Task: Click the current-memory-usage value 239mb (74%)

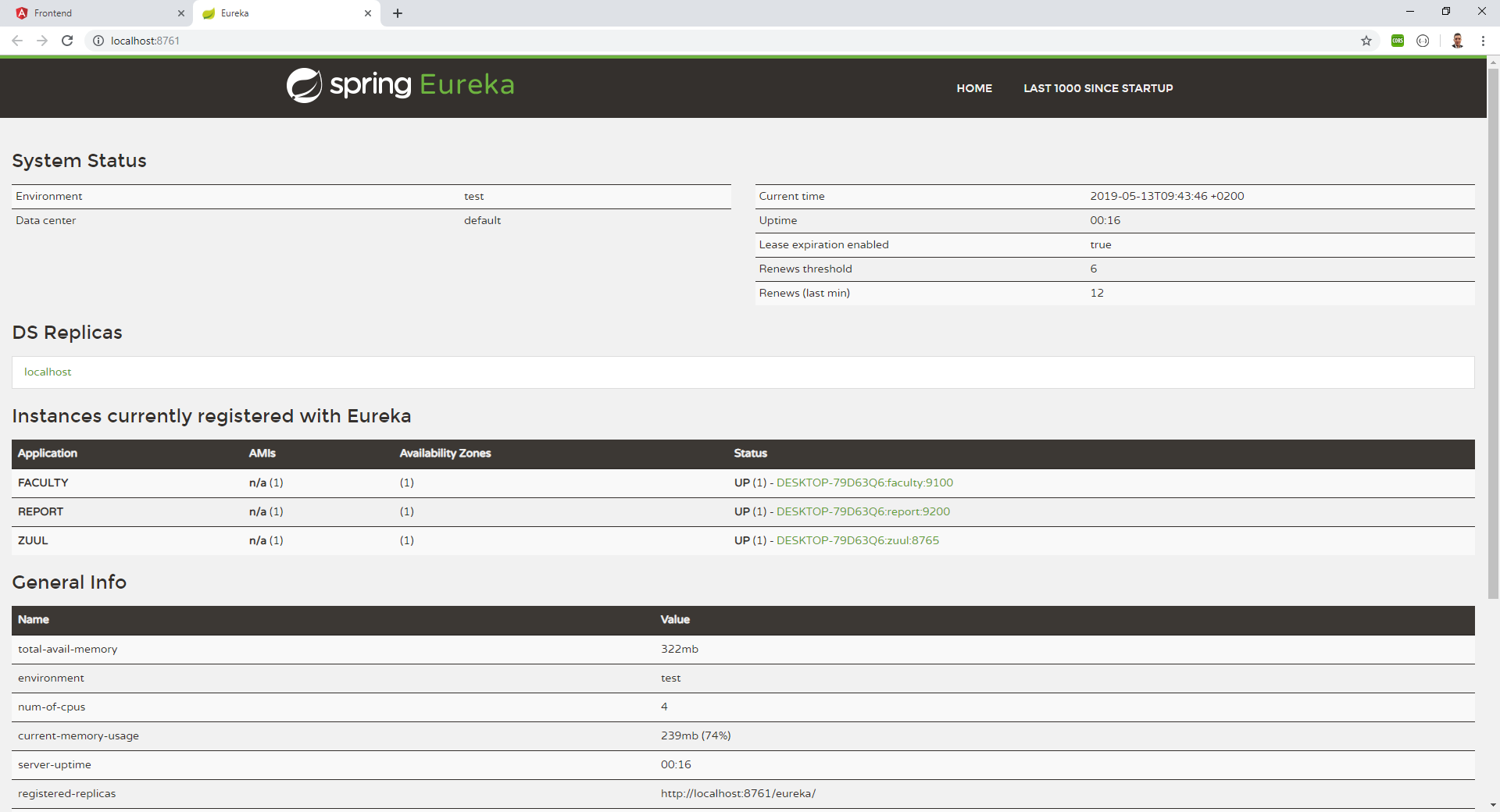Action: point(695,735)
